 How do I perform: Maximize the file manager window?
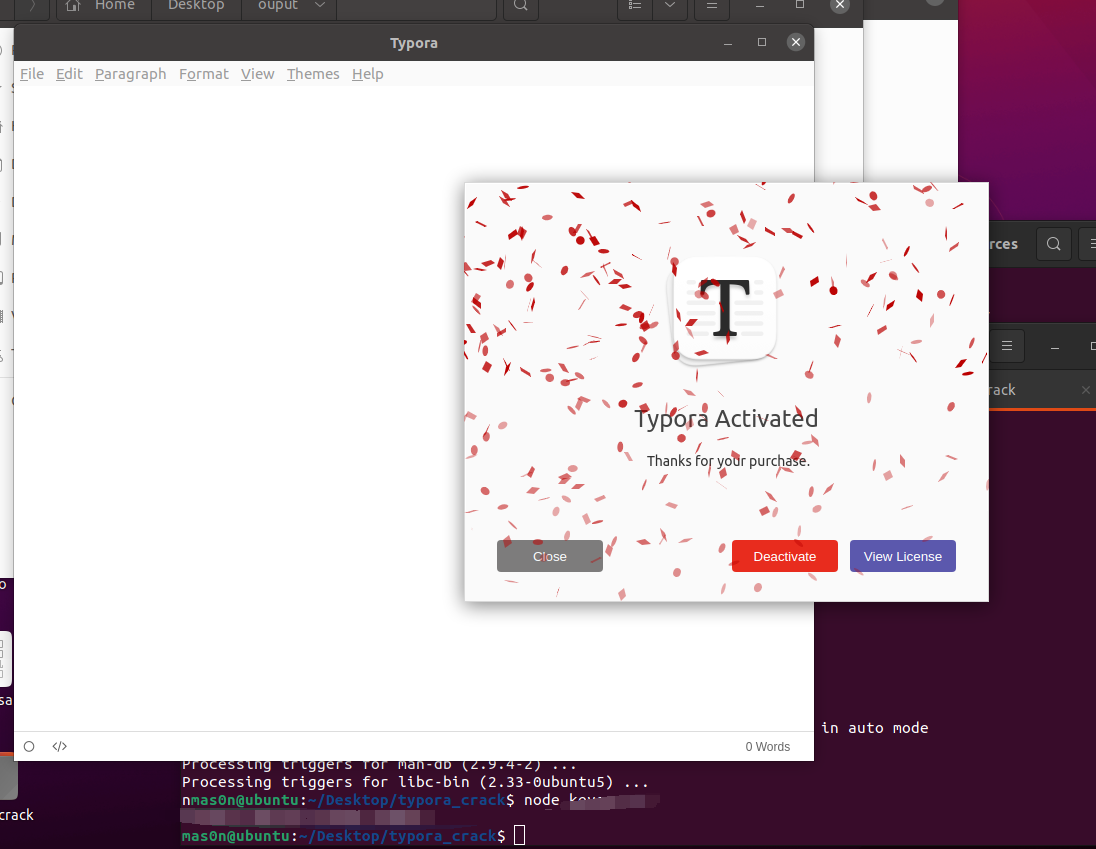(x=800, y=5)
